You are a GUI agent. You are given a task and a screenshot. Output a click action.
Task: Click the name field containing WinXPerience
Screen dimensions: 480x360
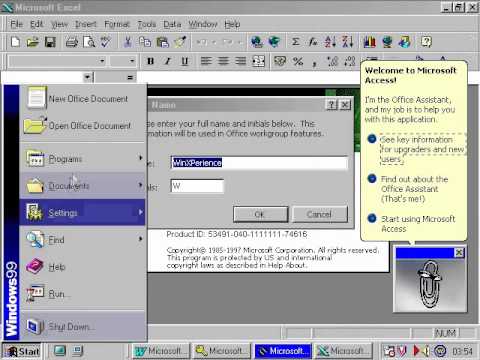pos(259,163)
